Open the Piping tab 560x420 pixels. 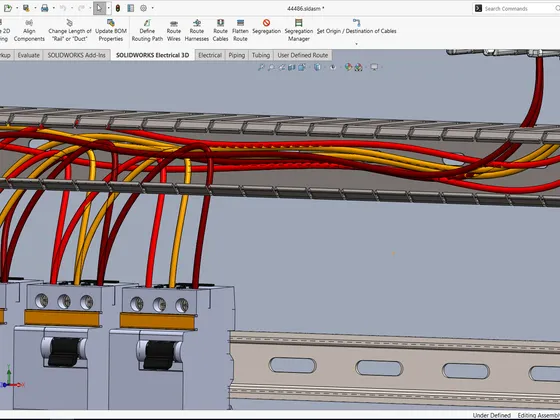tap(237, 55)
